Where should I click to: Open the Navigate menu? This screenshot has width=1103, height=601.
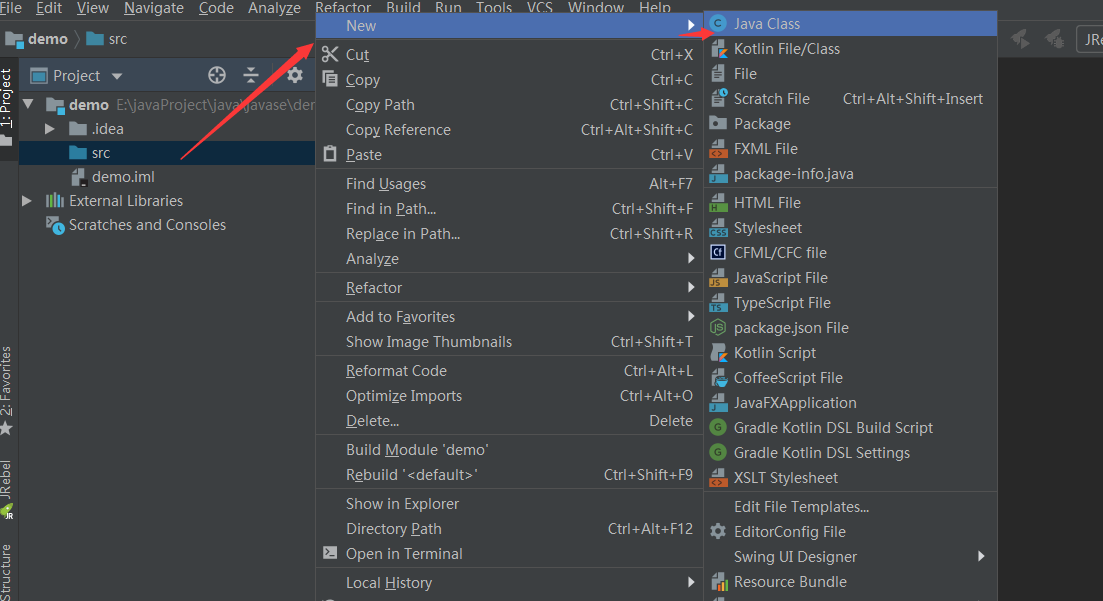(x=153, y=8)
